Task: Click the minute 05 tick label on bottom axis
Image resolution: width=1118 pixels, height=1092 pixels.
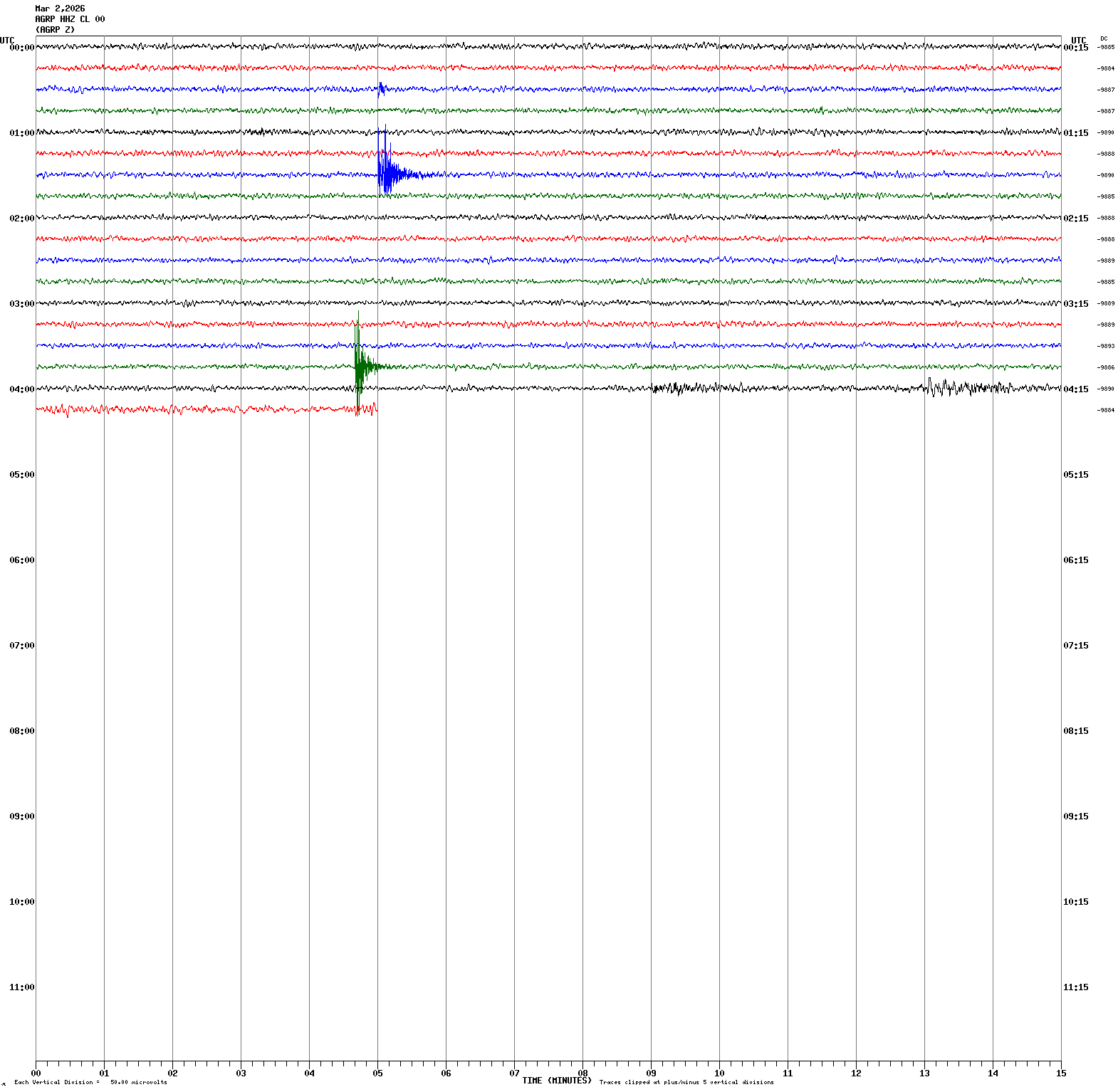Action: click(x=377, y=1073)
